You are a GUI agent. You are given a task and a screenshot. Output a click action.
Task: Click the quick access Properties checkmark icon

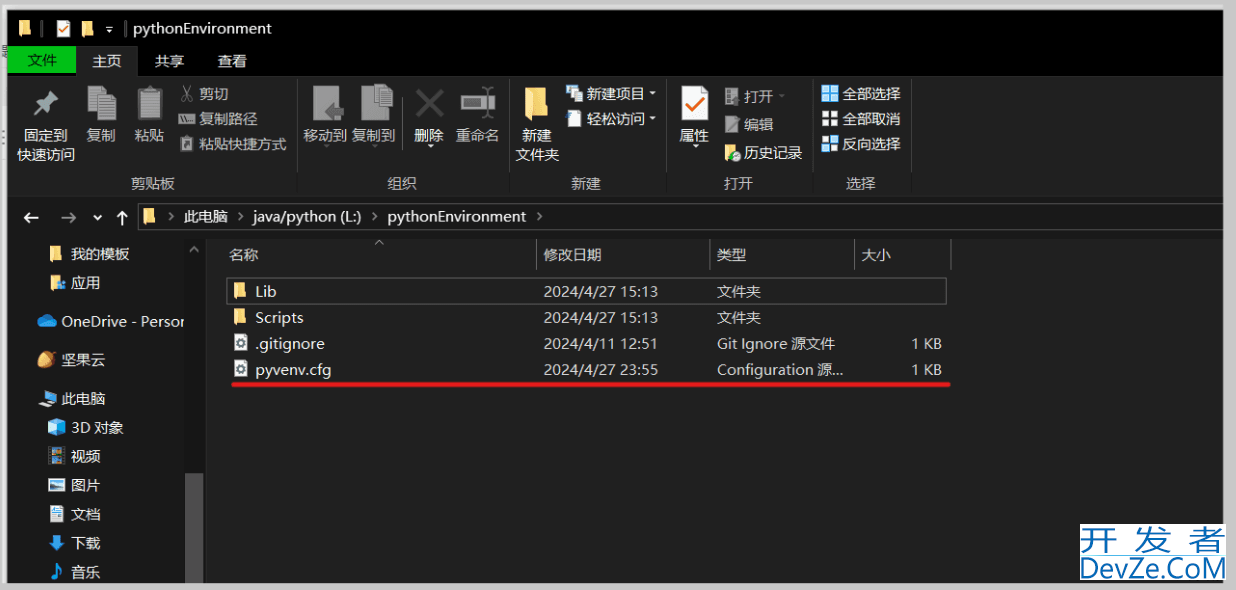64,28
